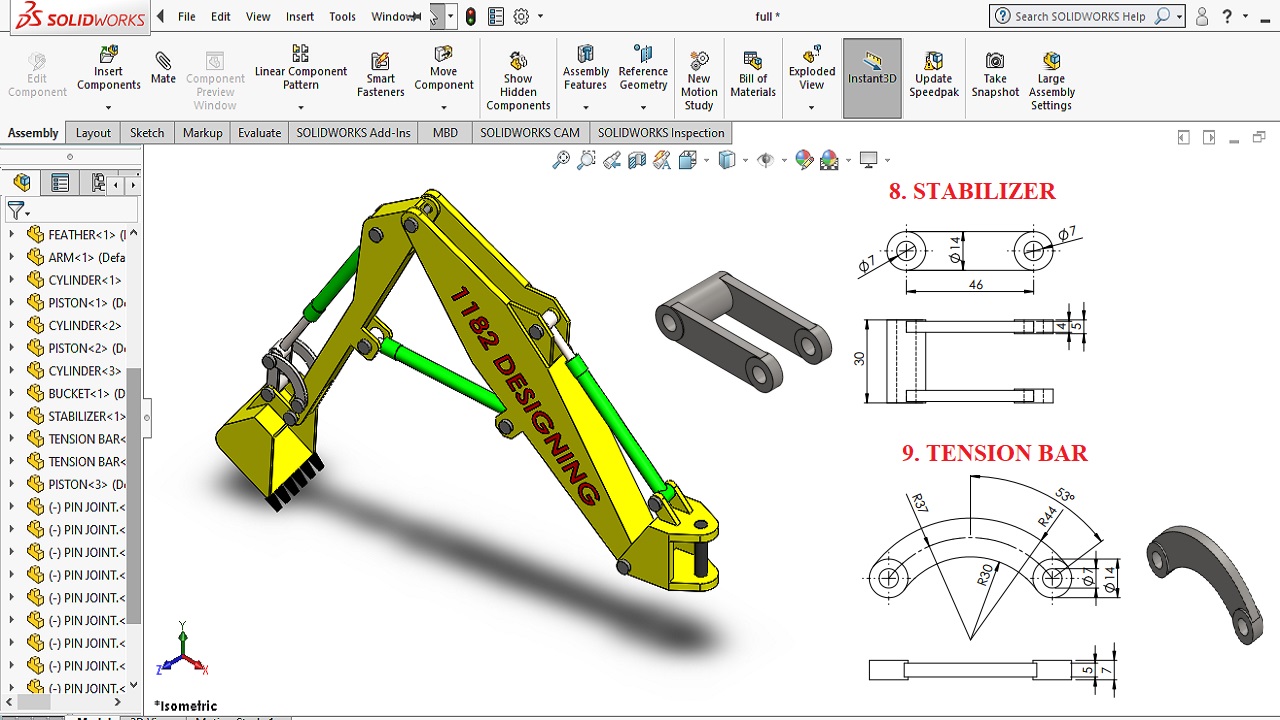1280x720 pixels.
Task: Click the Options gear icon
Action: (x=521, y=17)
